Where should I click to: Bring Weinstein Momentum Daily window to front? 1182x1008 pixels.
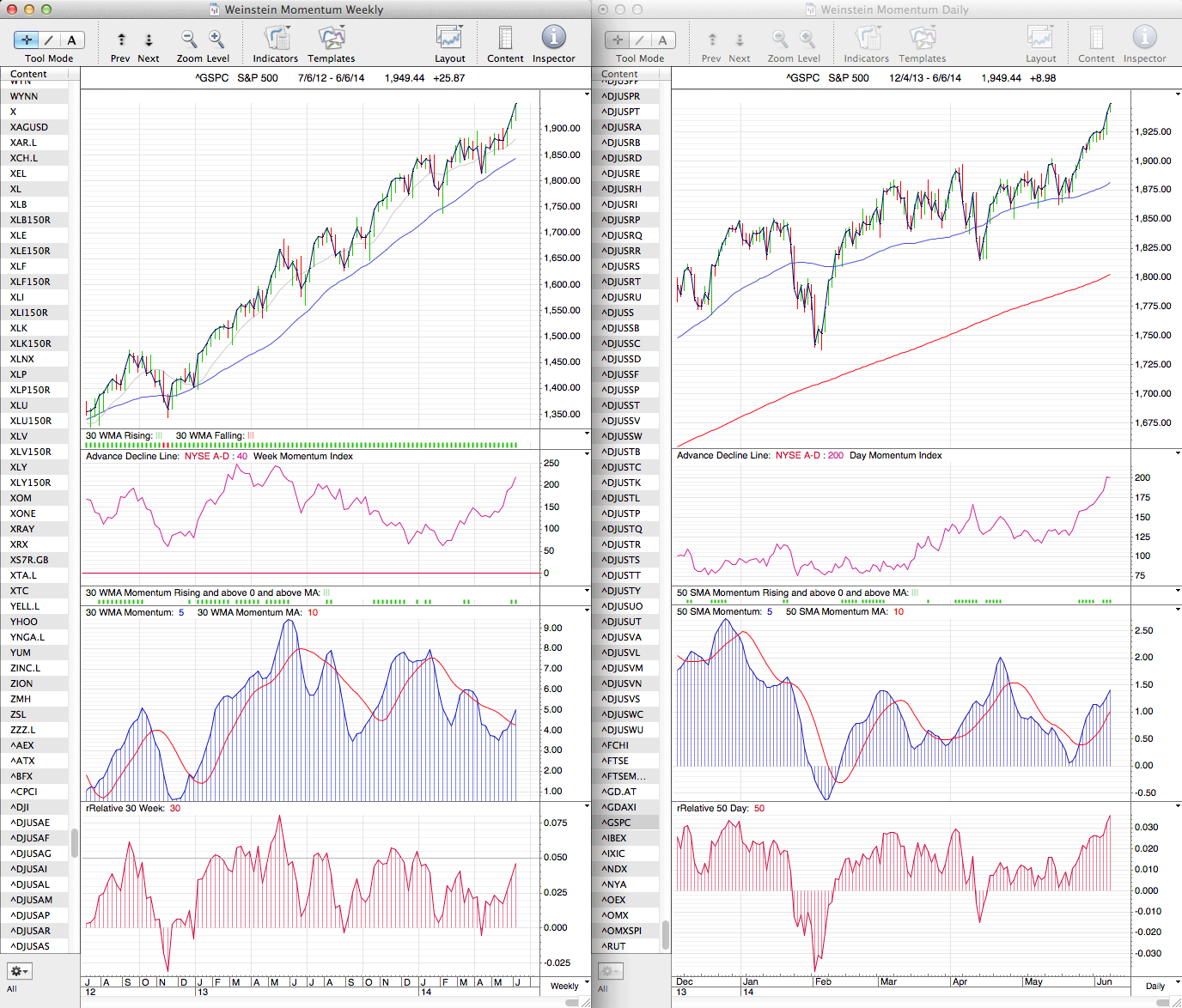(x=893, y=9)
